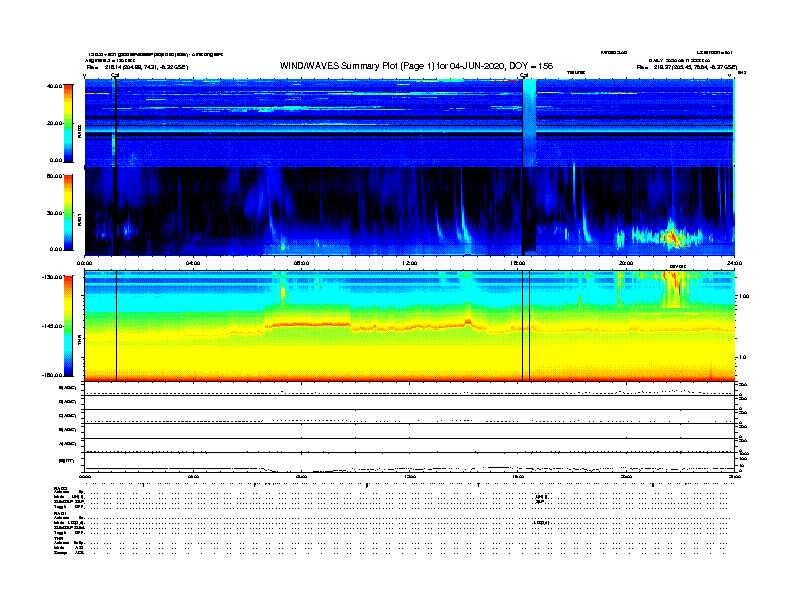Click the -130.00 label on TNR color bar
Image resolution: width=792 pixels, height=612 pixels.
(53, 277)
